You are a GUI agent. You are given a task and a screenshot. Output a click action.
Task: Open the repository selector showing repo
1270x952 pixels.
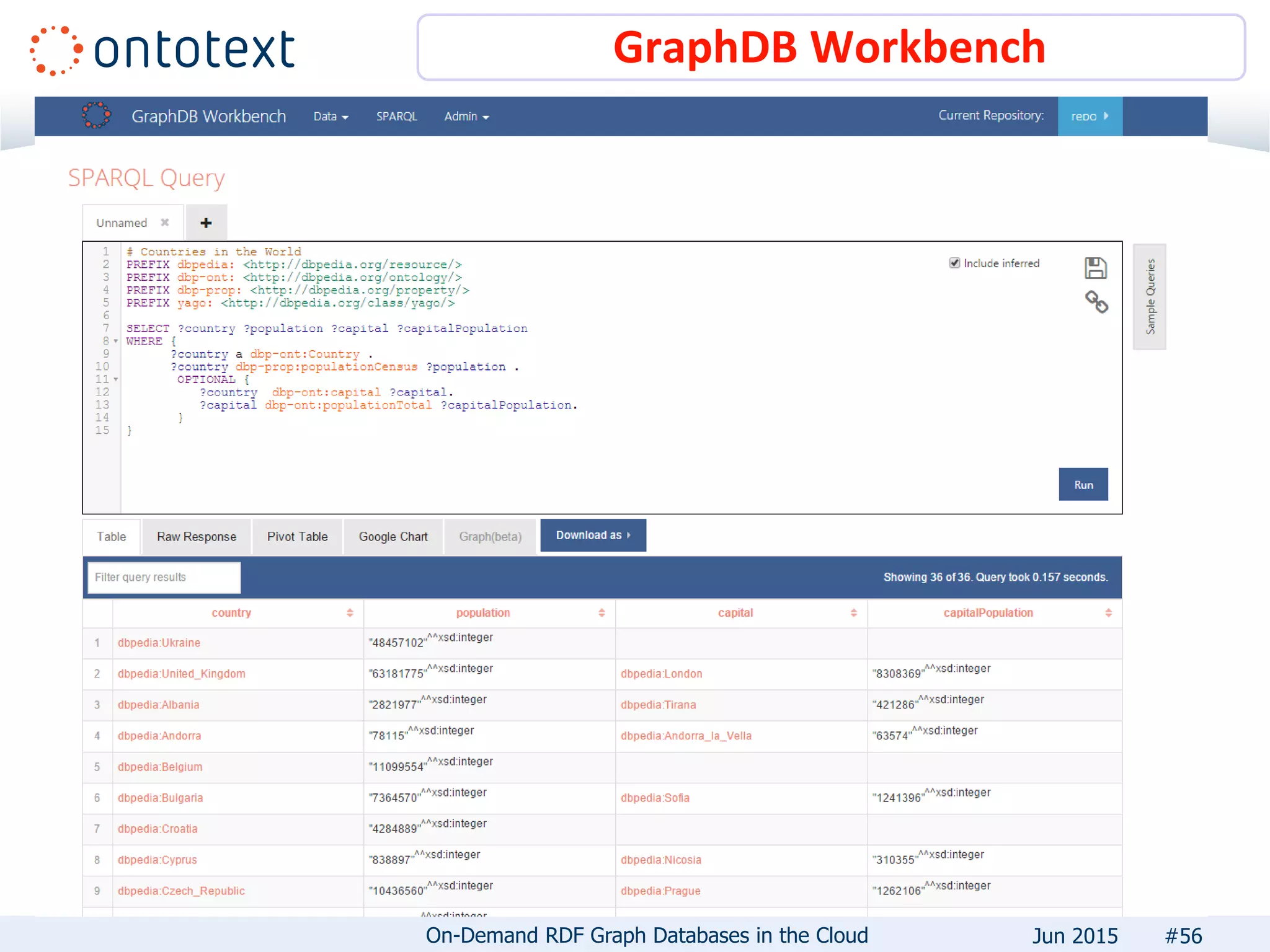[x=1090, y=117]
